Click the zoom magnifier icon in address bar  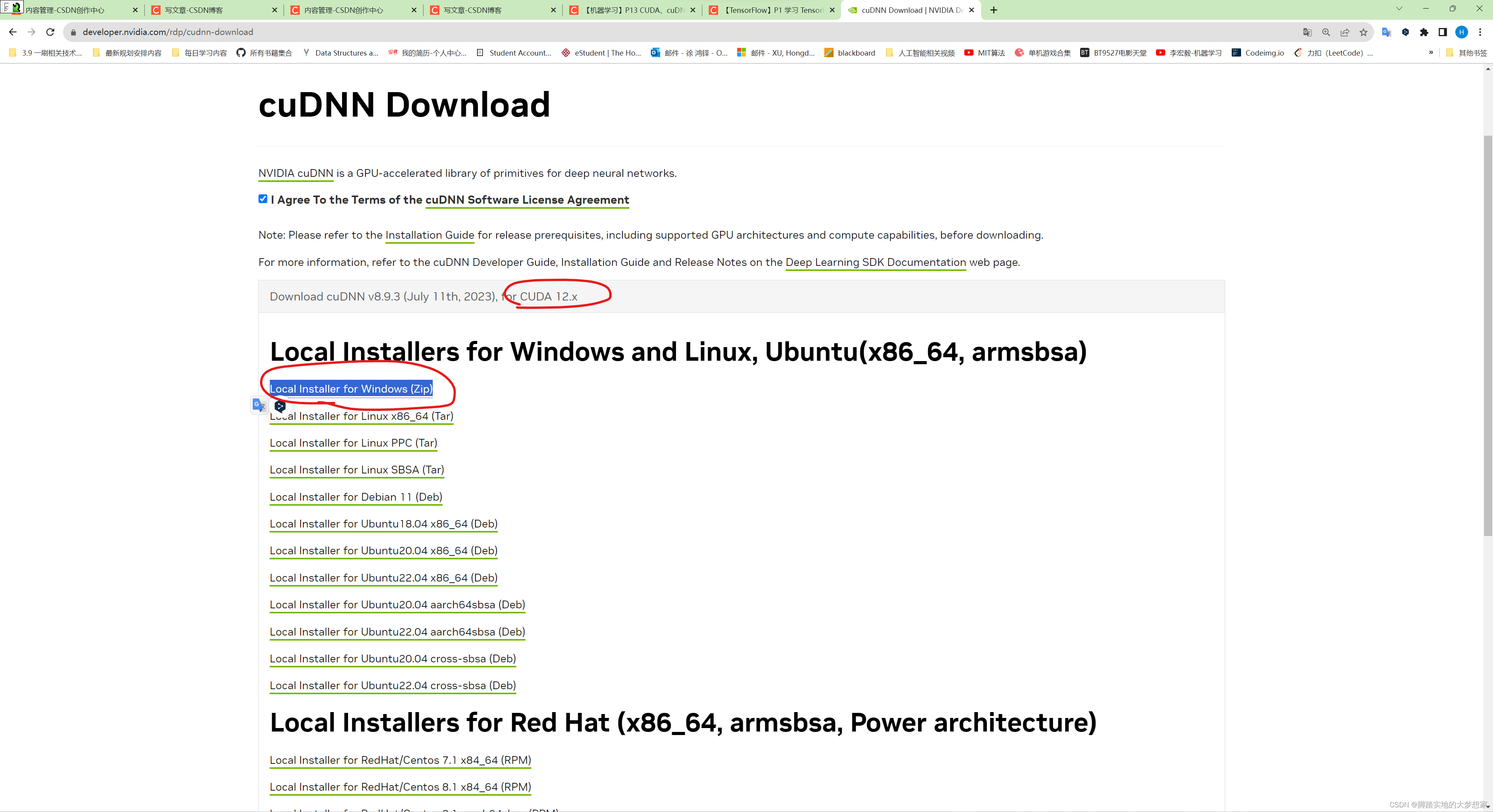[x=1326, y=32]
